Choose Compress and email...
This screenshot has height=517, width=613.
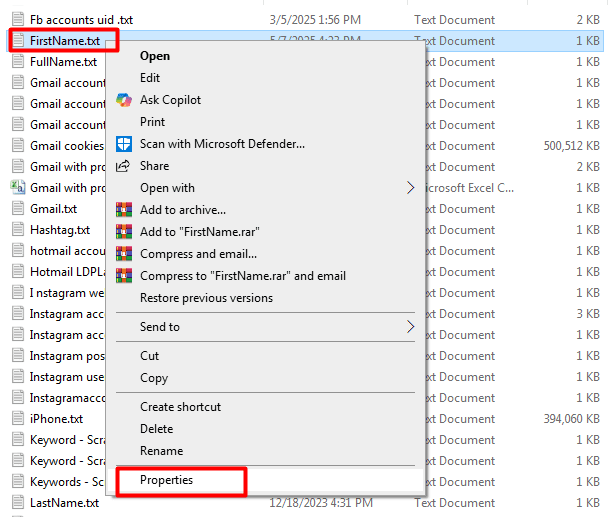coord(199,254)
